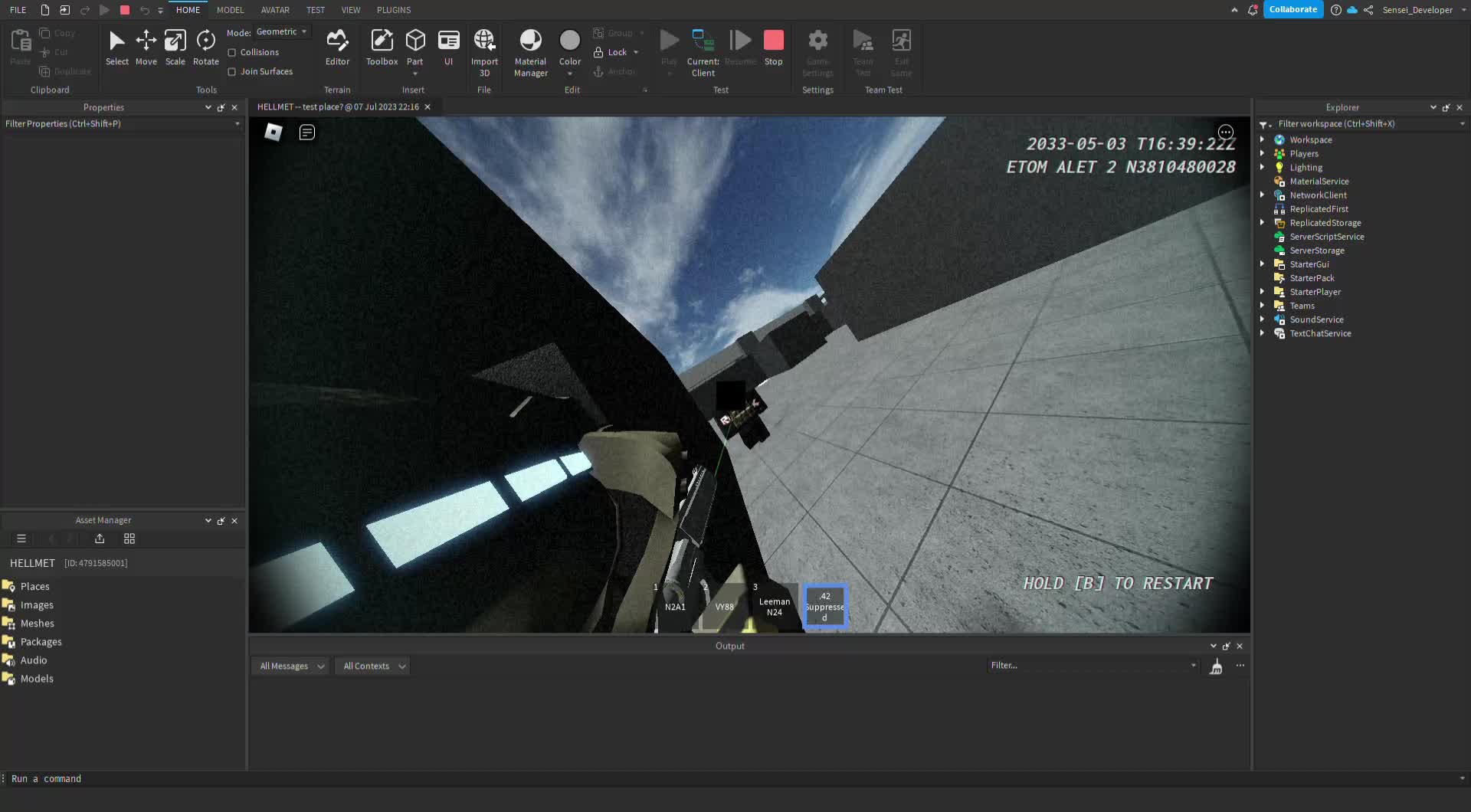Open the All Messages dropdown
The width and height of the screenshot is (1471, 812).
290,666
